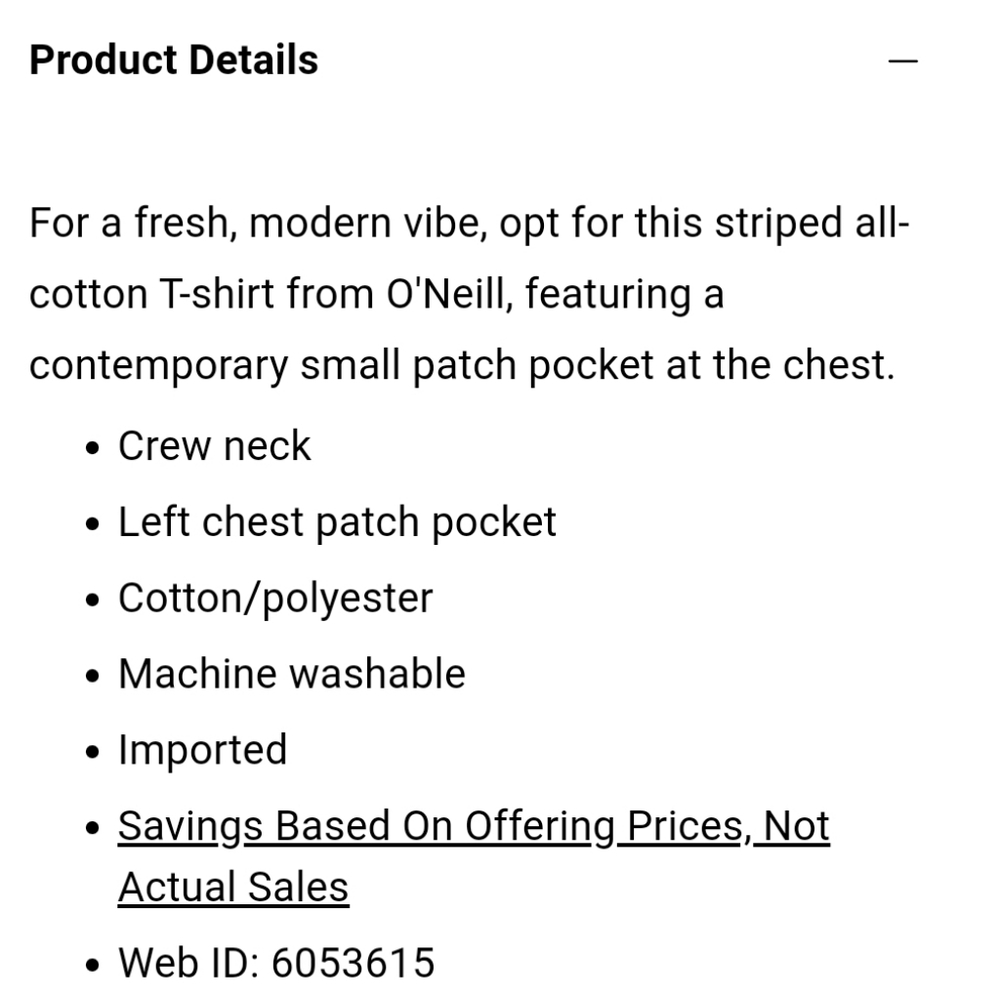Click the bullet dot beside Machine washable
The image size is (1000, 998).
pos(93,676)
